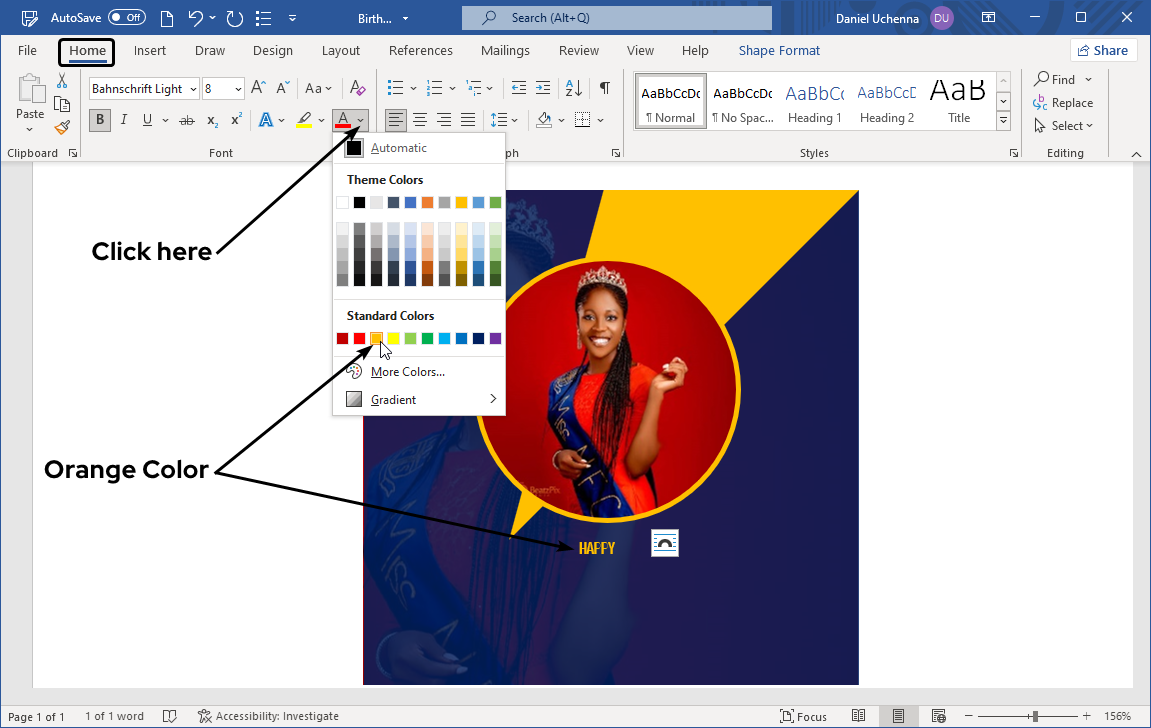
Task: Apply strikethrough formatting icon
Action: point(186,120)
